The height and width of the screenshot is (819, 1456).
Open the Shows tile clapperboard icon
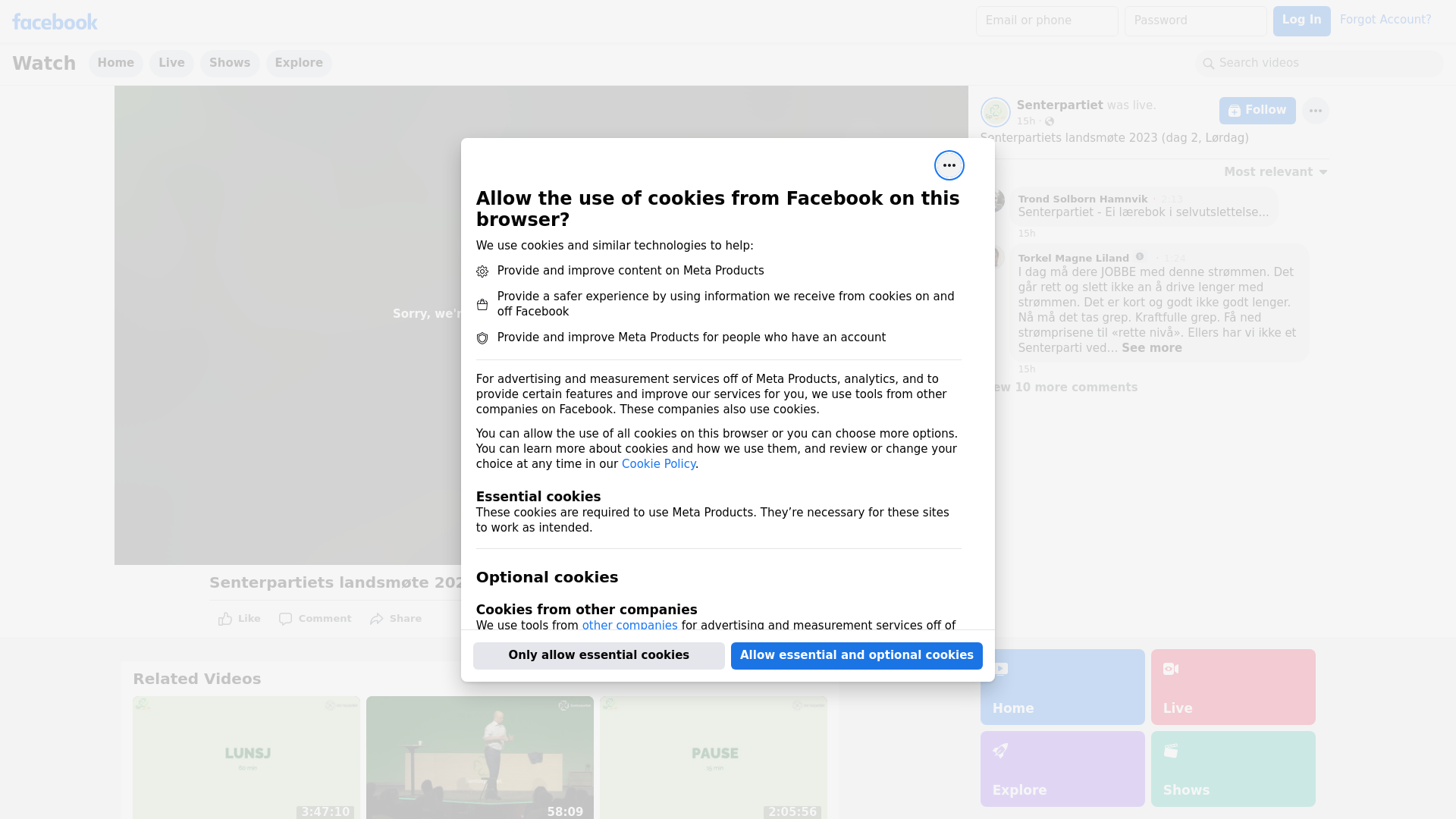[x=1171, y=751]
